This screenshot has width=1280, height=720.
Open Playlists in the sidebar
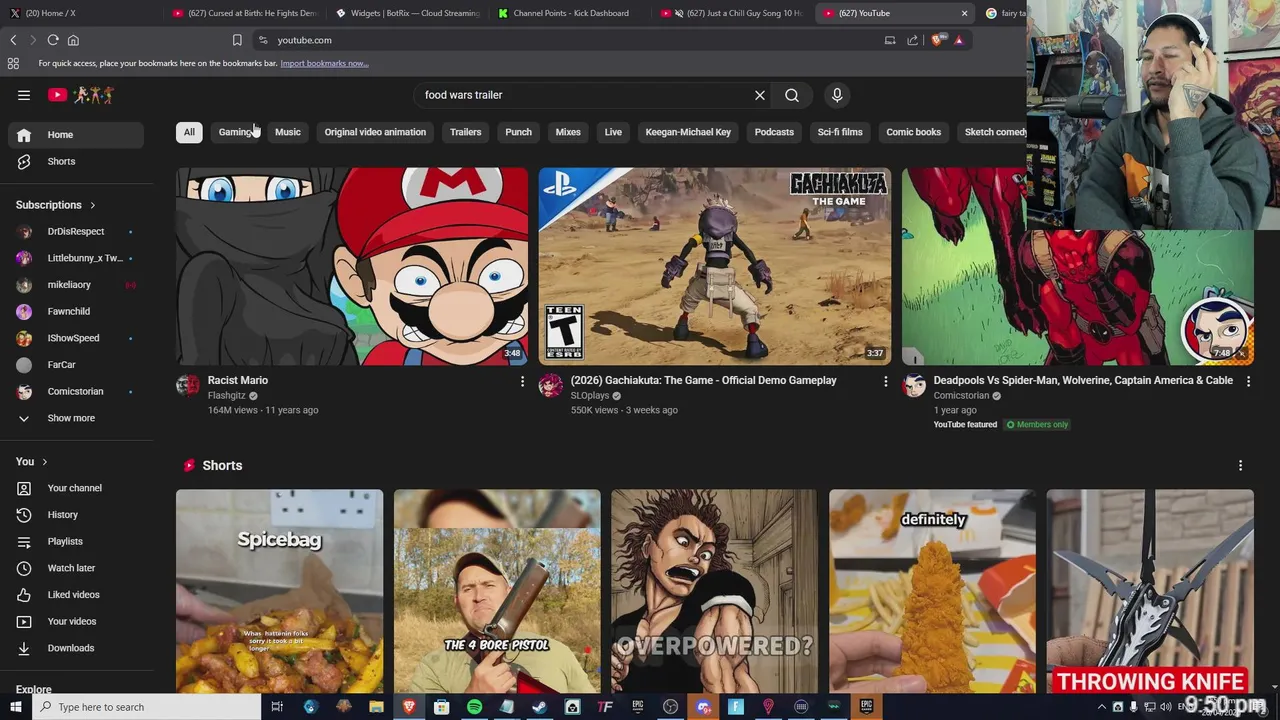[x=76, y=541]
